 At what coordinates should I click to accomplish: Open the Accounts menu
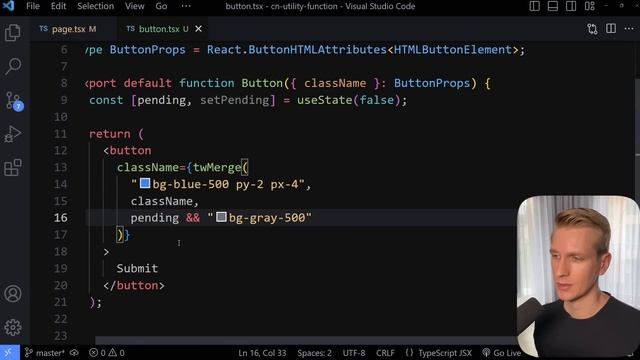(x=13, y=293)
